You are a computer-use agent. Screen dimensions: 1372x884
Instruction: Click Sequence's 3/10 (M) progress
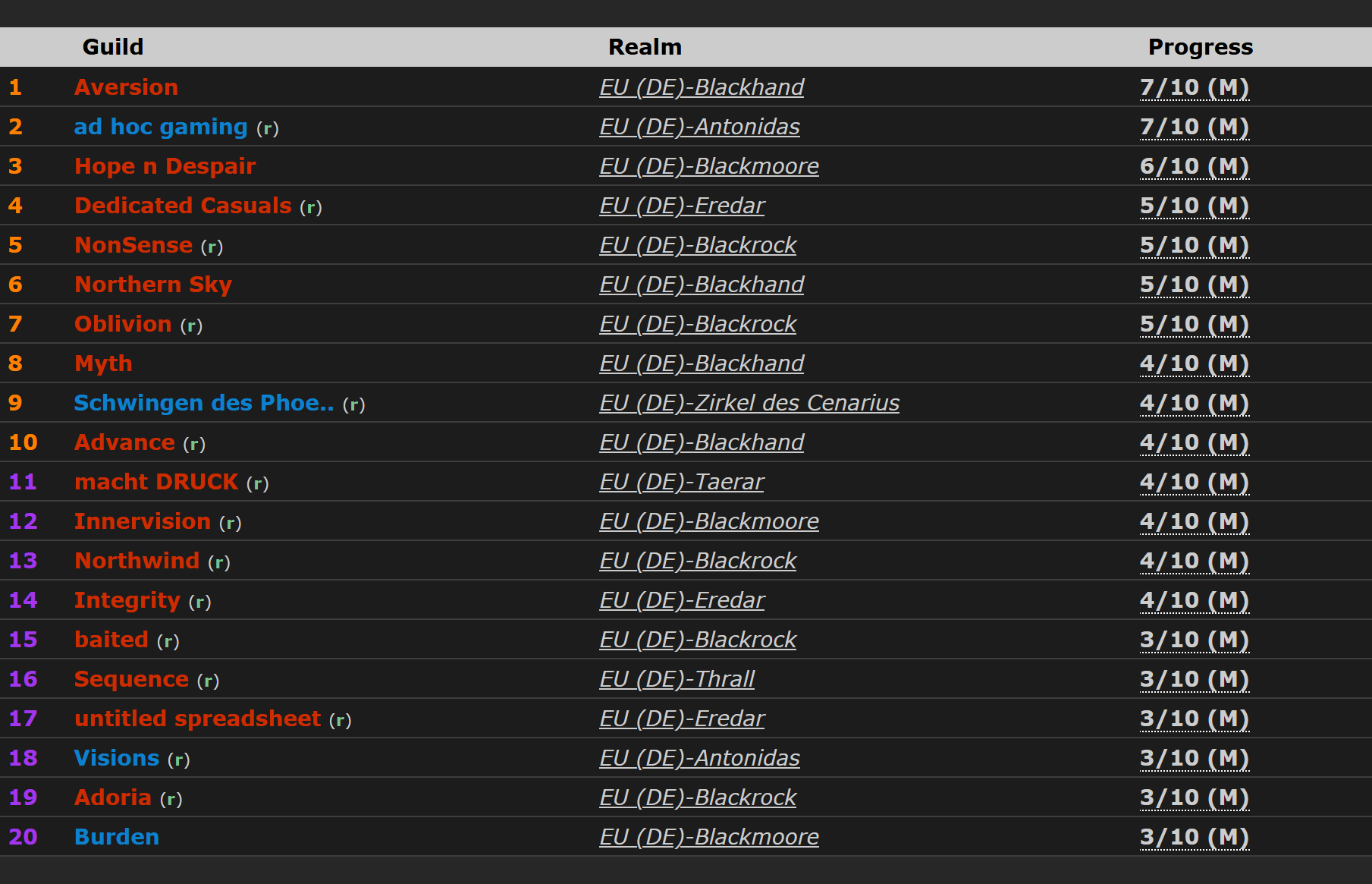point(1195,679)
